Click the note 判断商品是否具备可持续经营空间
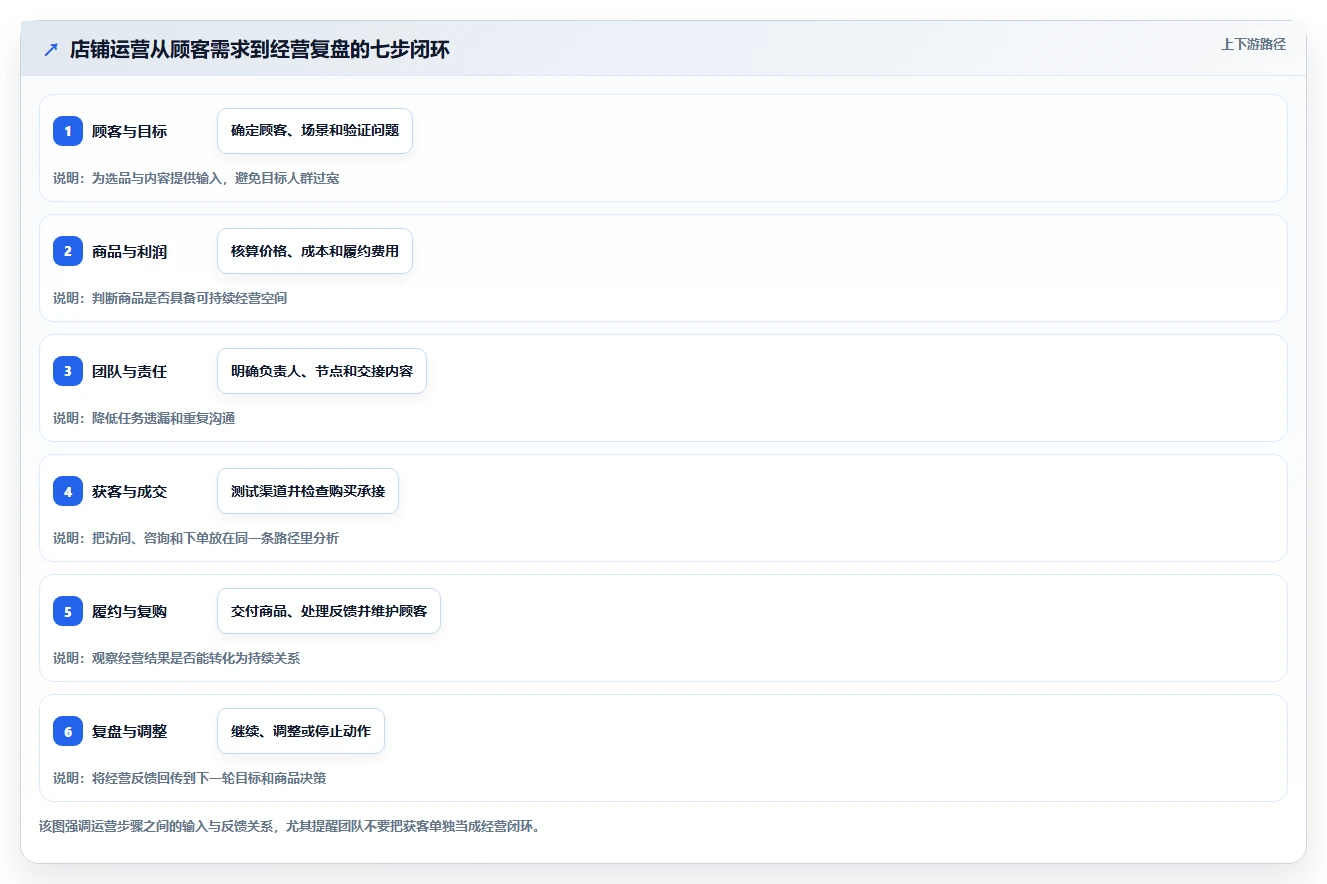Viewport: 1327px width, 884px height. tap(189, 298)
